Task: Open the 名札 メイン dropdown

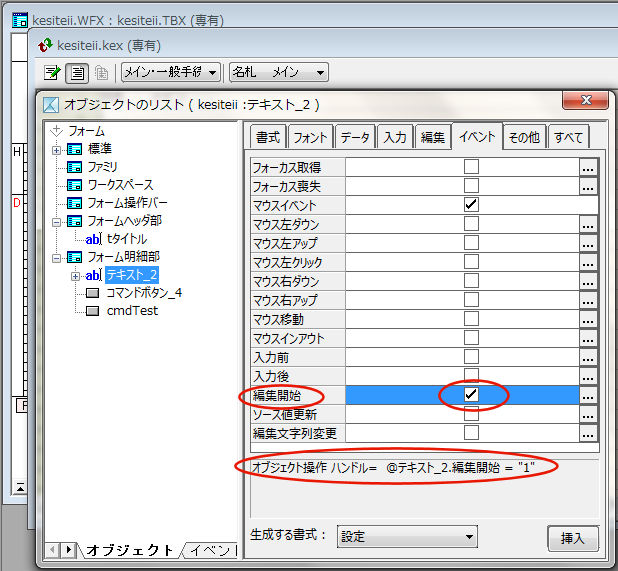Action: 278,72
